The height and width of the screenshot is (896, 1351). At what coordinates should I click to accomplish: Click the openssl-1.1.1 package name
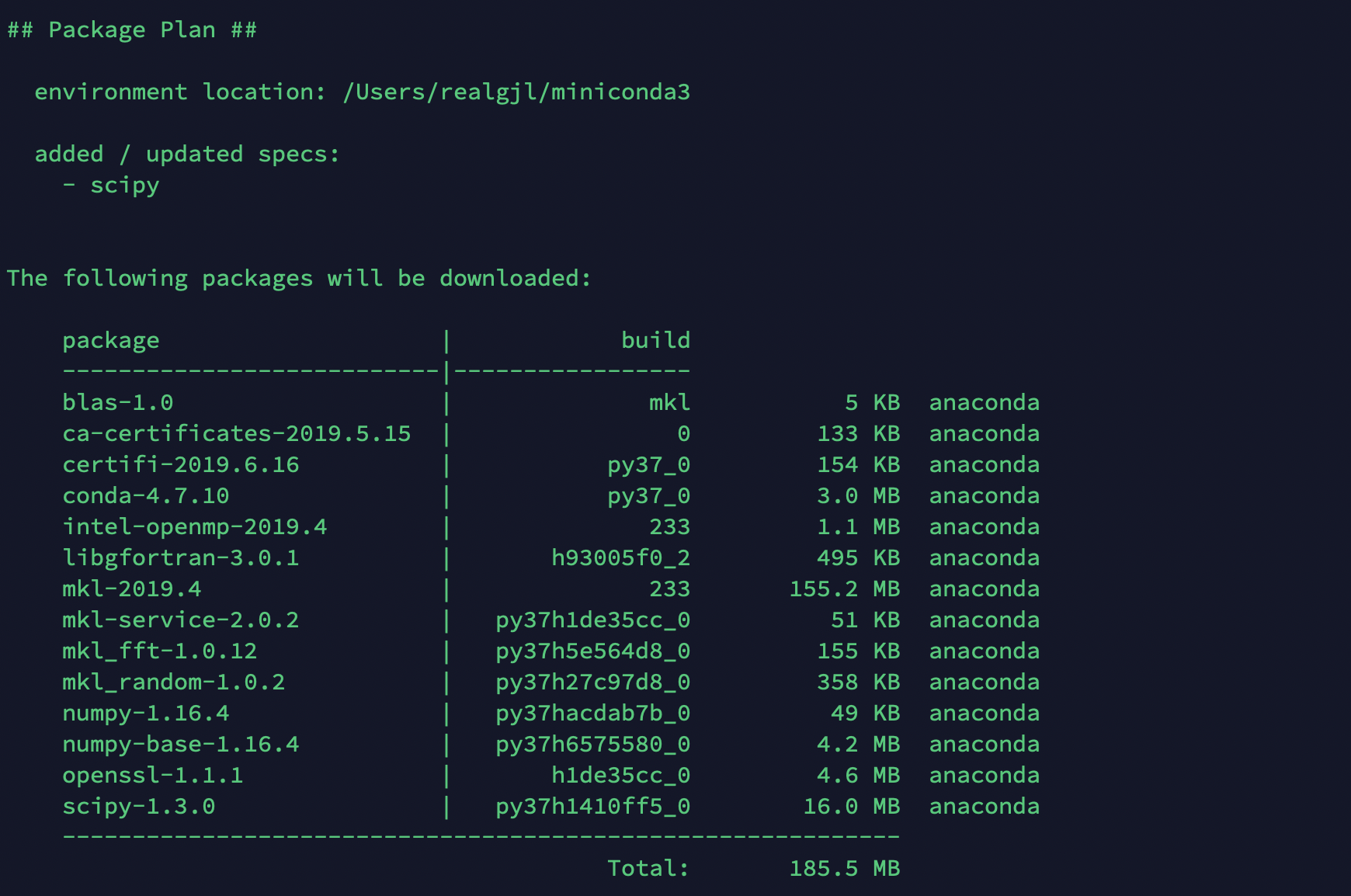click(x=153, y=776)
